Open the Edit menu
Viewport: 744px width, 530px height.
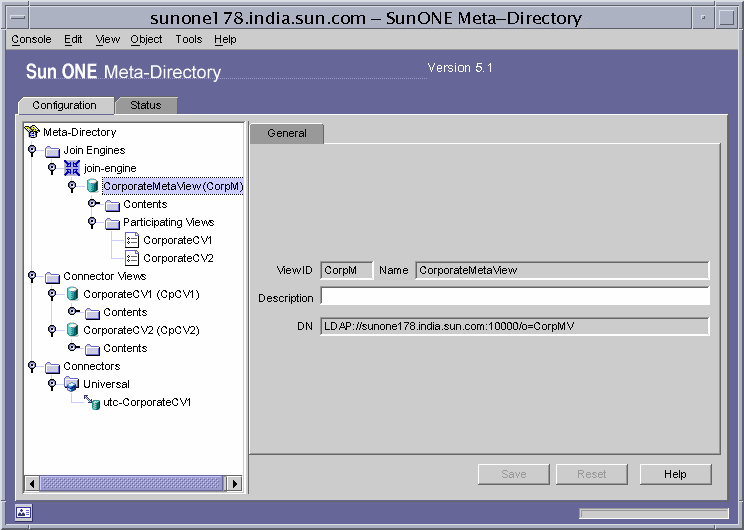73,39
